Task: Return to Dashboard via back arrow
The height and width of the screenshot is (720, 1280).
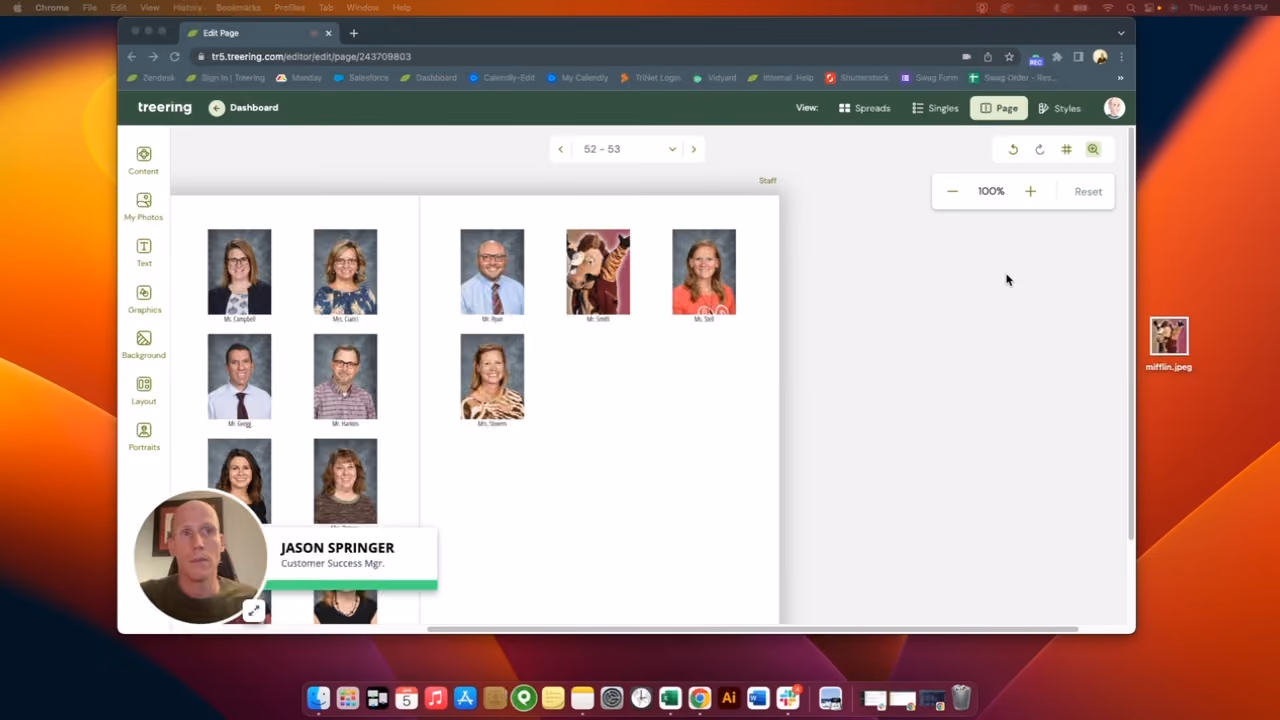Action: click(x=217, y=107)
